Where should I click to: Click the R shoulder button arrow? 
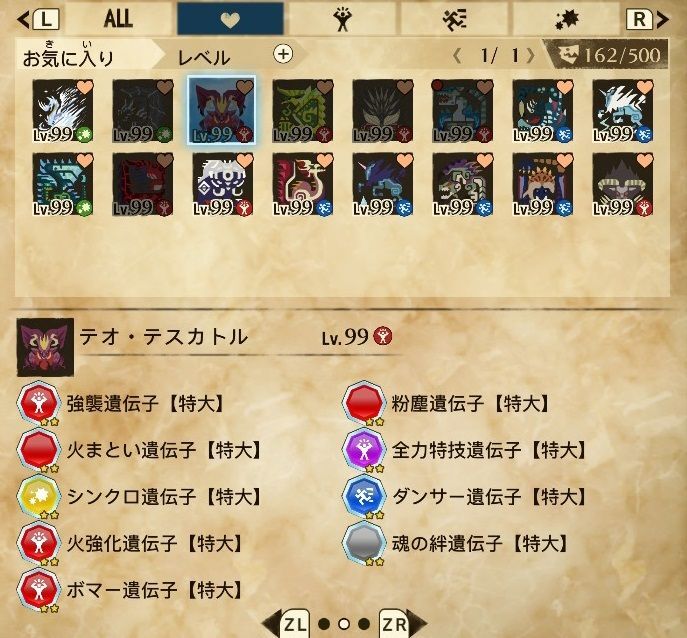(x=647, y=19)
